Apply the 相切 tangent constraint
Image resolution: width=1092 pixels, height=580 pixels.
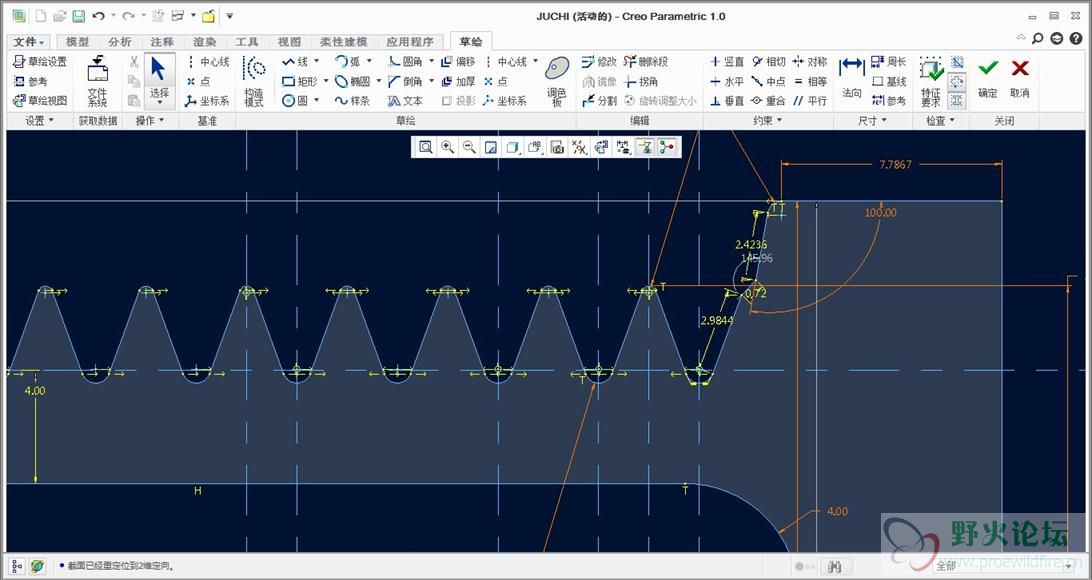(769, 61)
